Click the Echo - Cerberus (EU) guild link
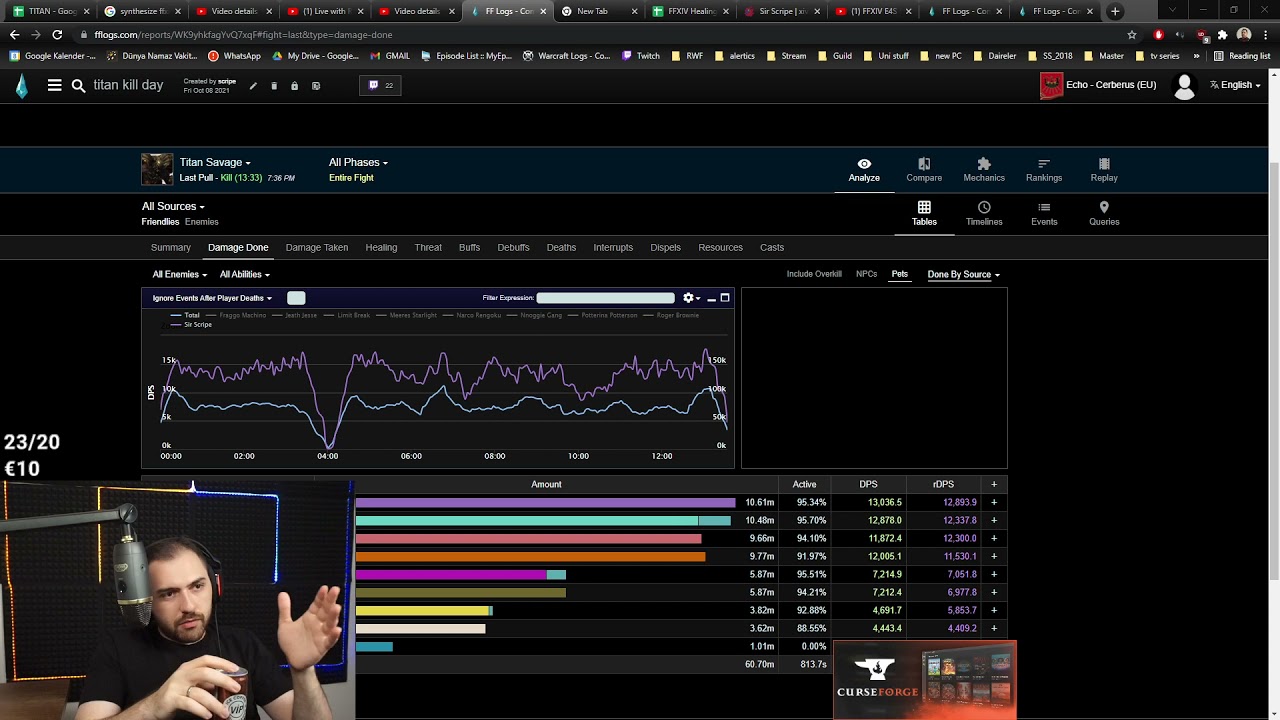Screen dimensions: 1280x720 click(x=1111, y=85)
